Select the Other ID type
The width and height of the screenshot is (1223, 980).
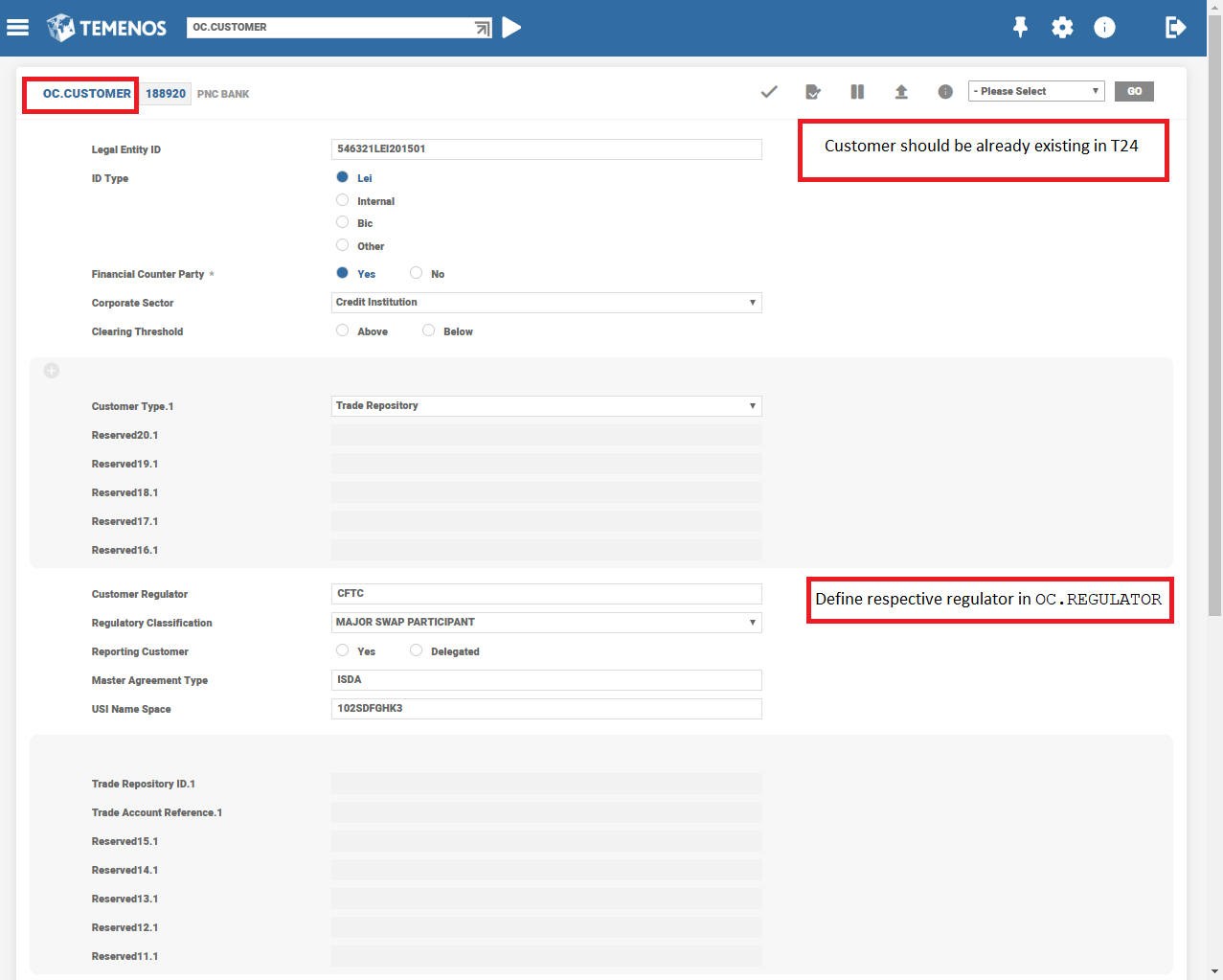342,245
